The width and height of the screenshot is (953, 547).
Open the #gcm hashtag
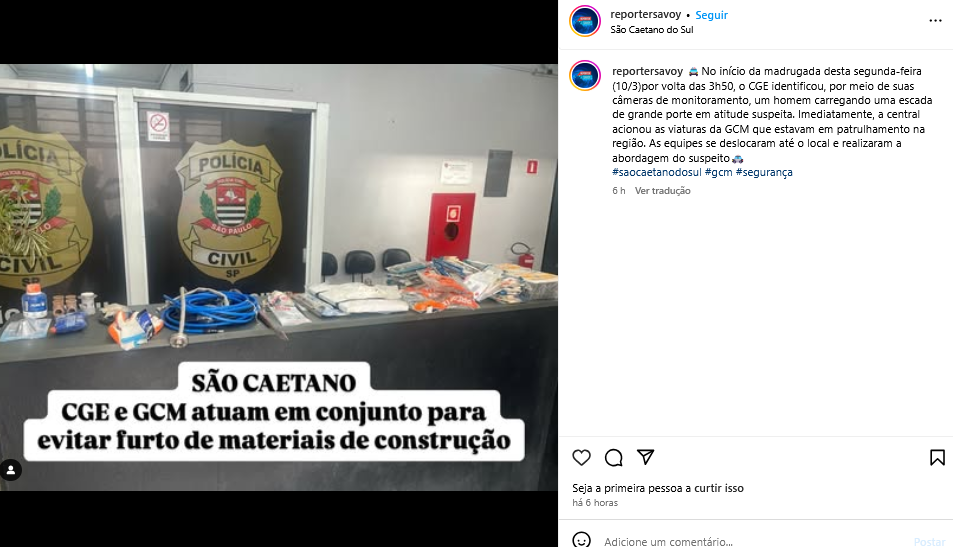coord(718,173)
